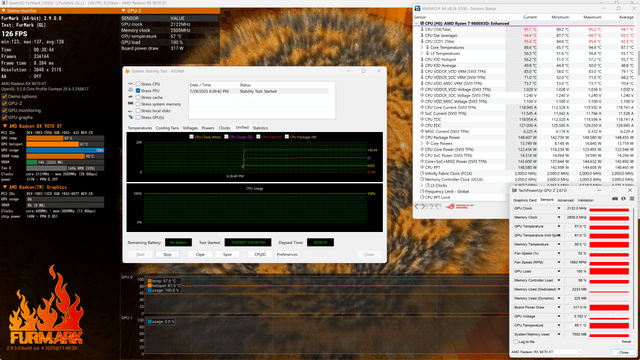Click the GPU temp orange bar in FurMark

coord(45,138)
